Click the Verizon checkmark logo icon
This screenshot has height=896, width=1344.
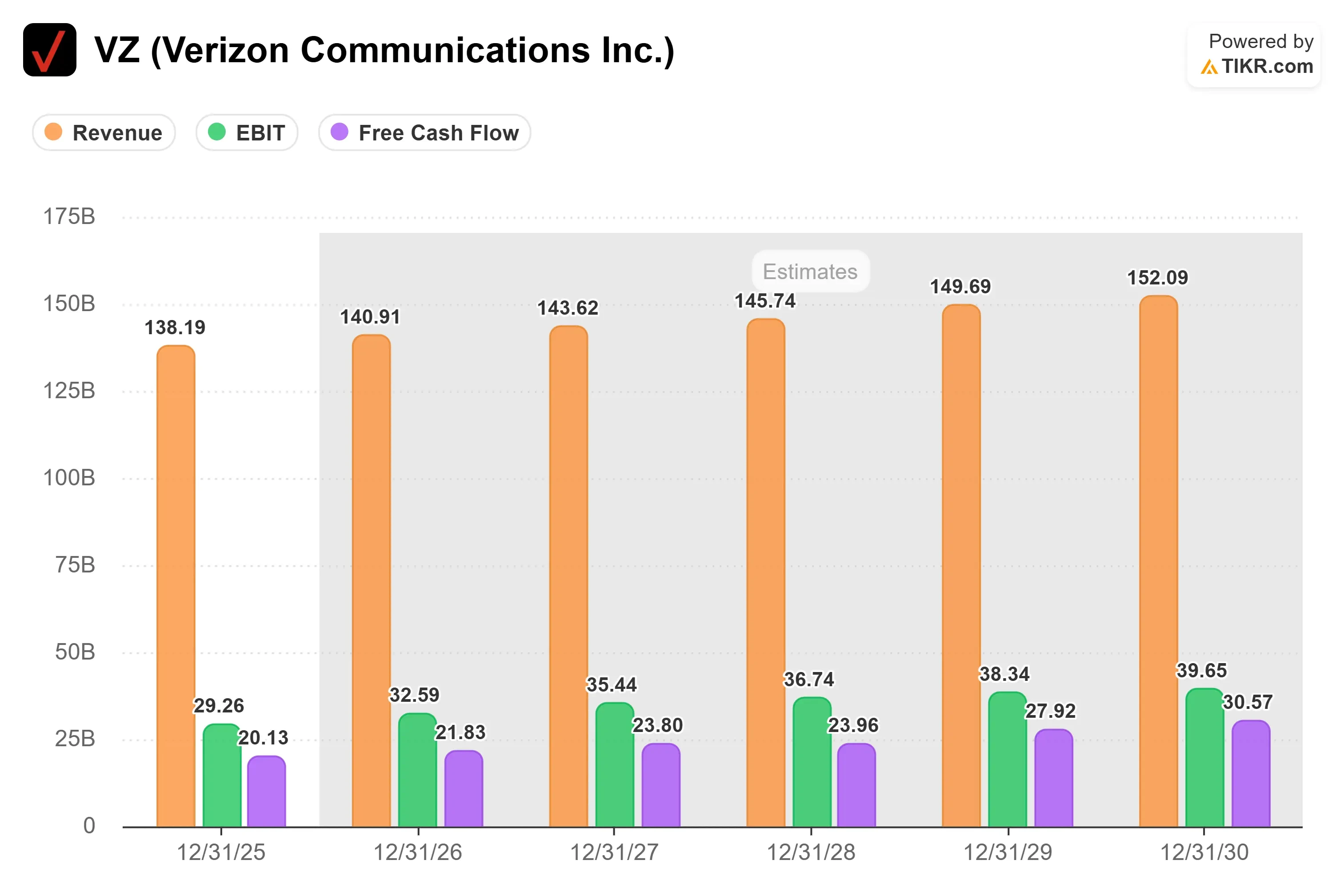(x=50, y=50)
